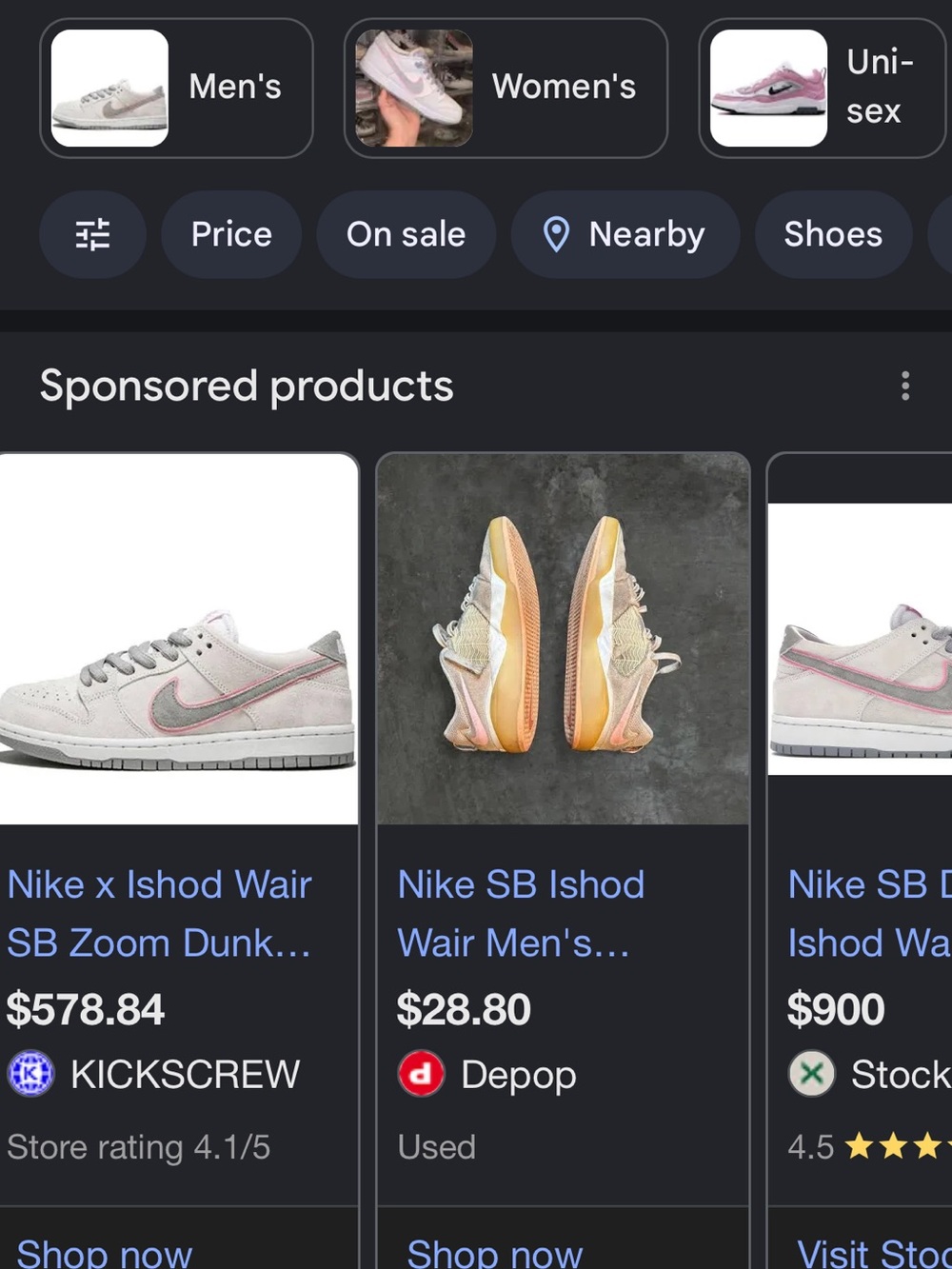
Task: Open the KICKSCREW grey Dunk product image
Action: (x=178, y=639)
